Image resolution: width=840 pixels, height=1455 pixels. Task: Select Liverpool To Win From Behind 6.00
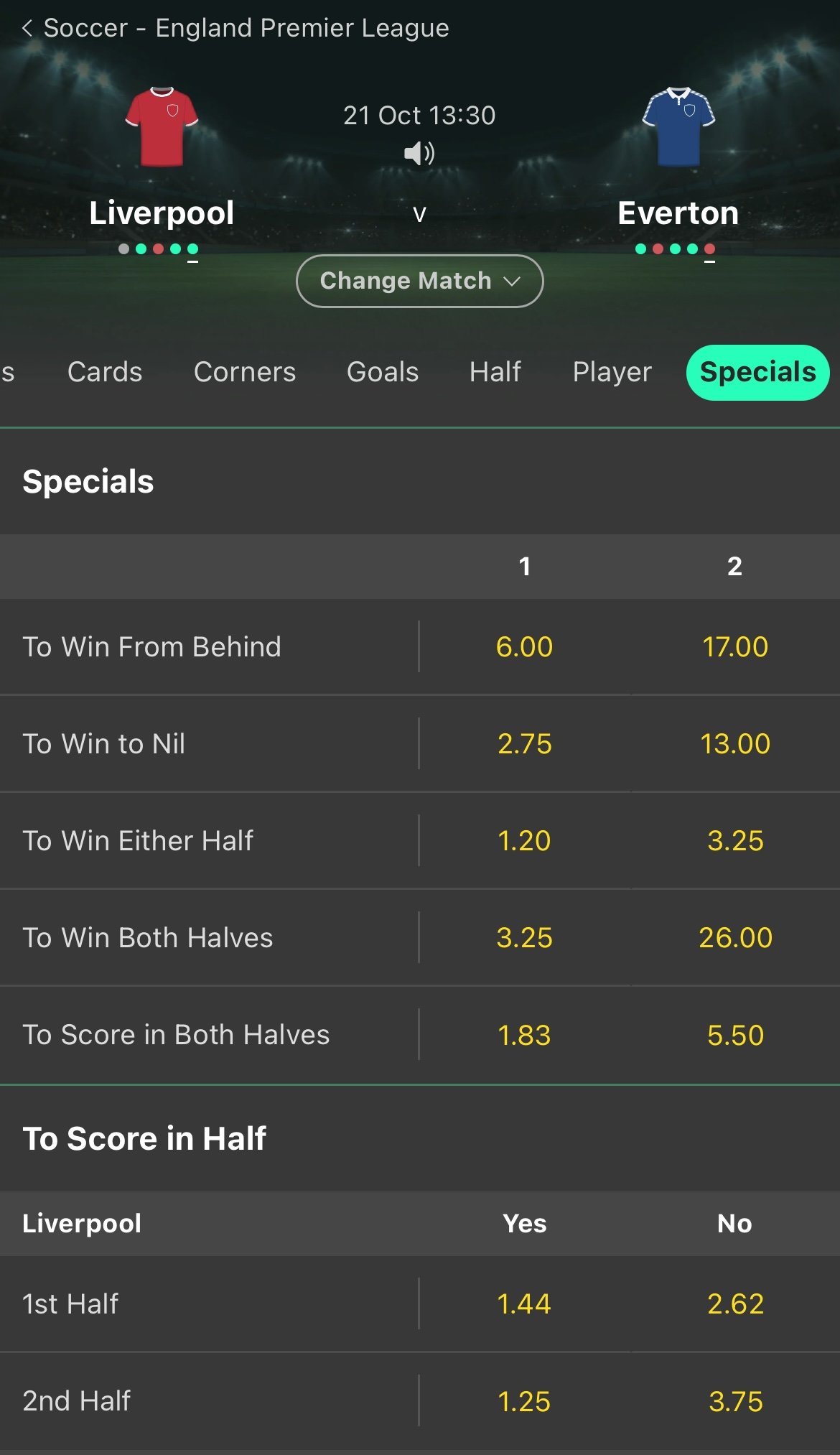[x=525, y=647]
